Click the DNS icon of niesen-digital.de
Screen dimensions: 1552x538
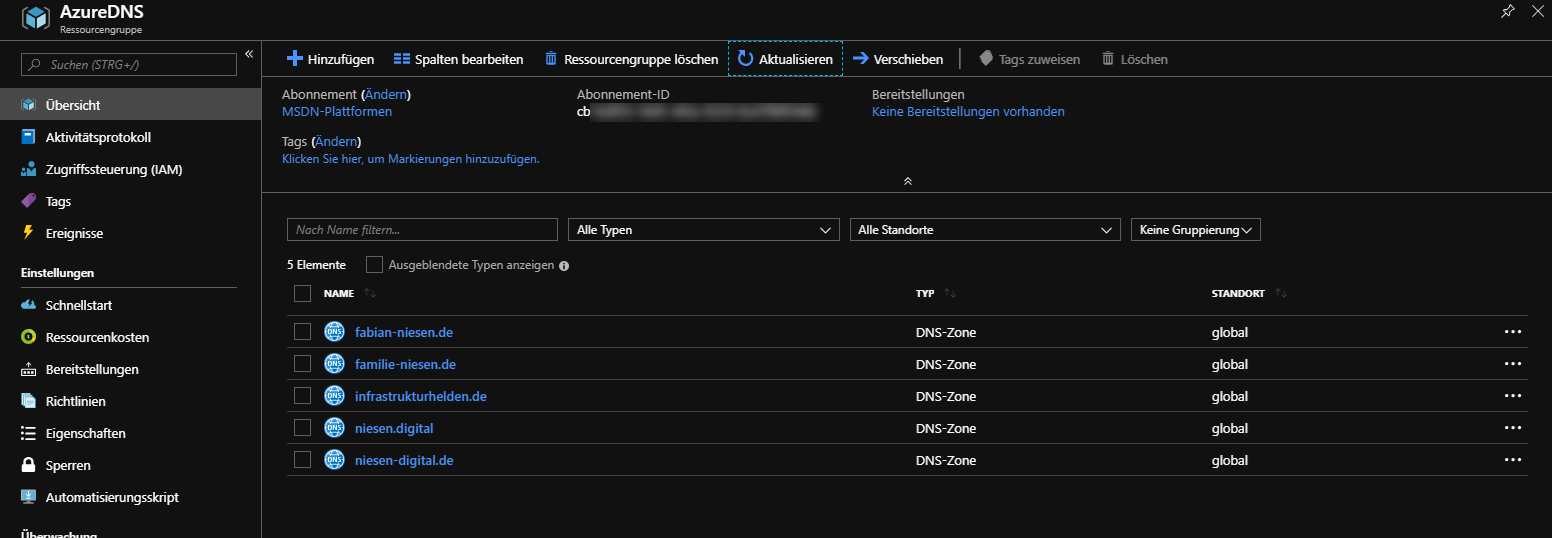335,460
